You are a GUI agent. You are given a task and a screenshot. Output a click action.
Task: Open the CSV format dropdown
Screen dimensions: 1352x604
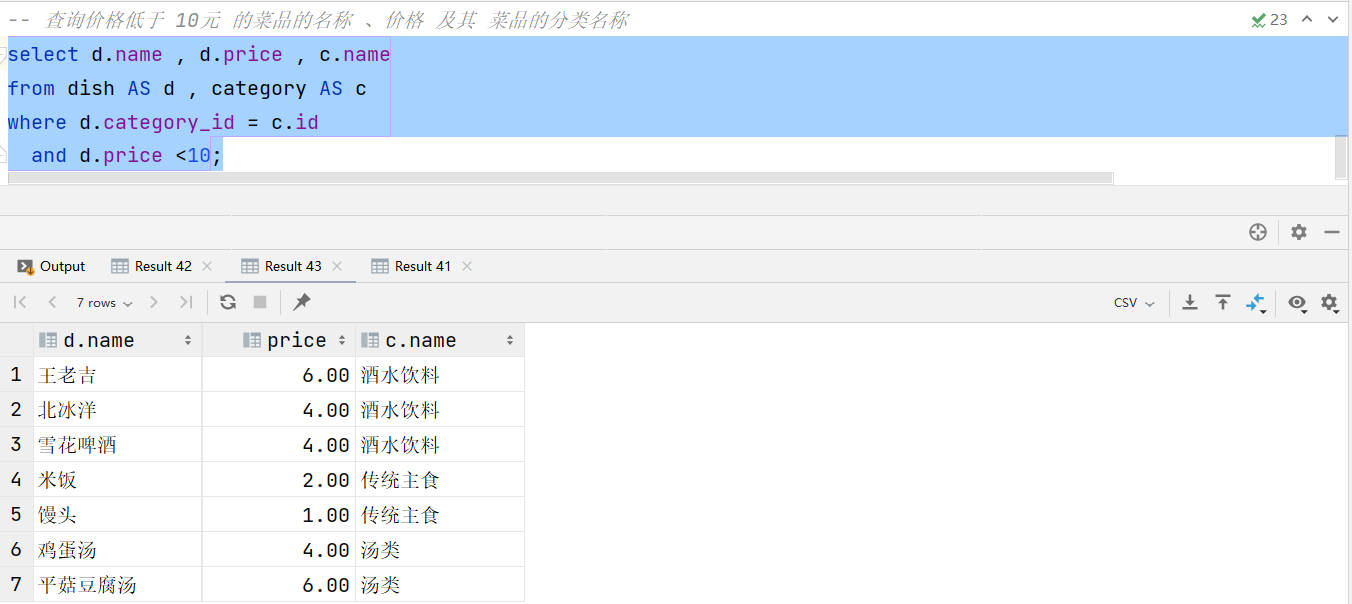pyautogui.click(x=1134, y=303)
